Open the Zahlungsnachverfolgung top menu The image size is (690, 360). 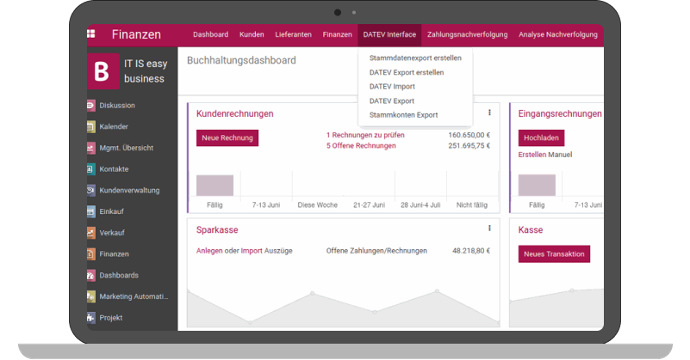[x=467, y=35]
